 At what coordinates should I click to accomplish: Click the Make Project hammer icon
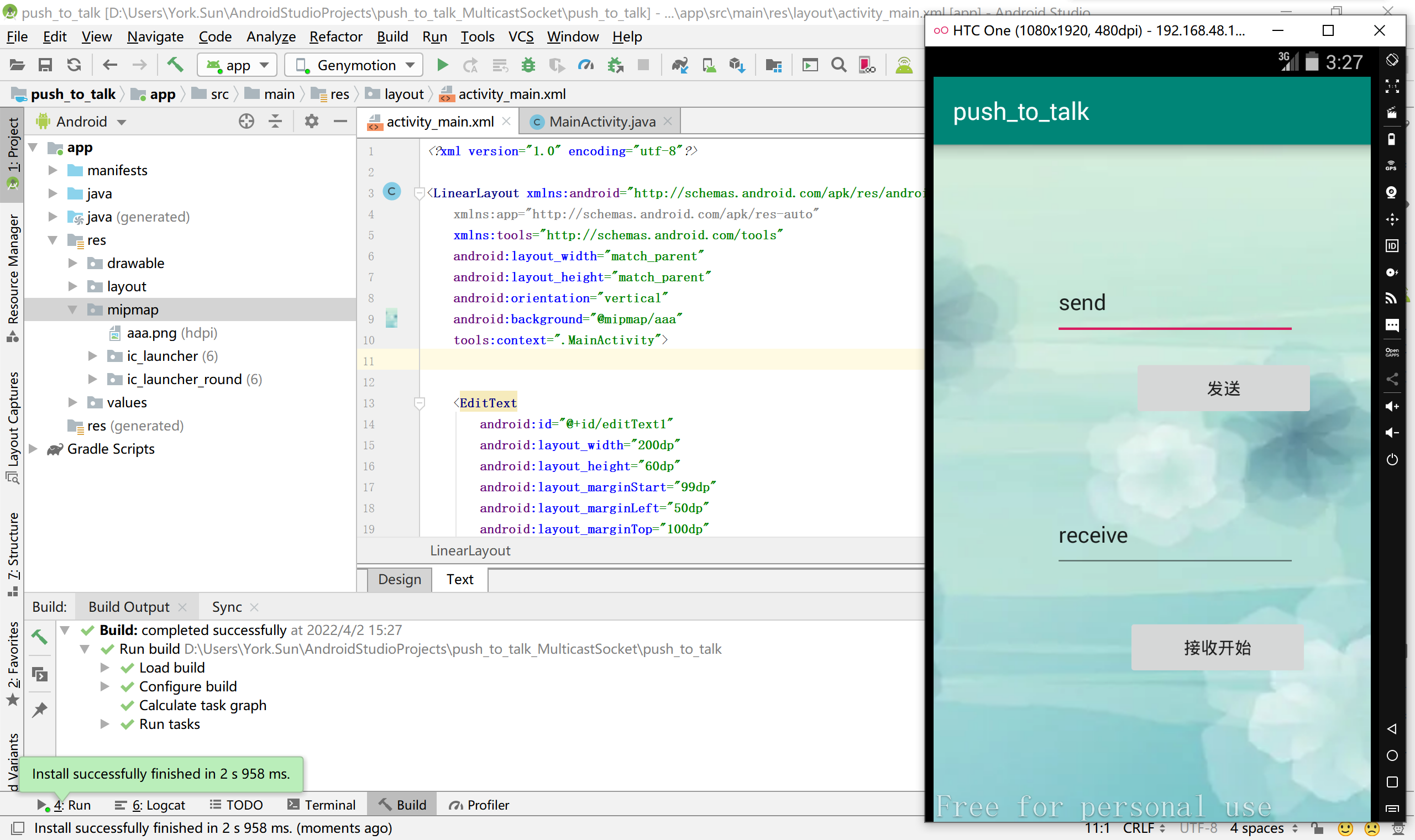175,65
